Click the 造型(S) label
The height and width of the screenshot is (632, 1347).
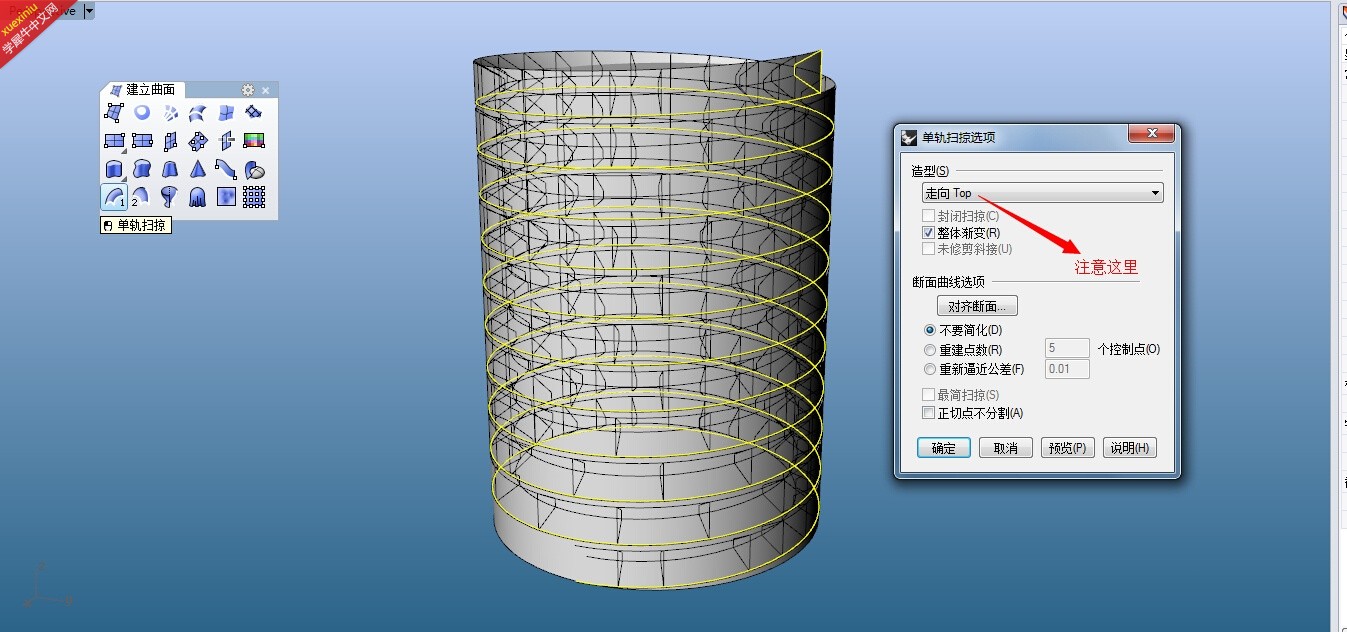pyautogui.click(x=930, y=171)
